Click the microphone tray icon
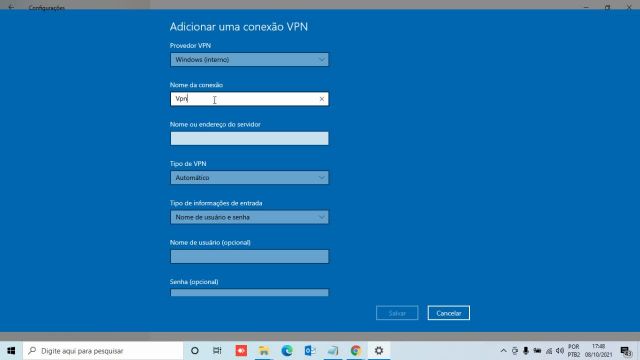 point(526,351)
